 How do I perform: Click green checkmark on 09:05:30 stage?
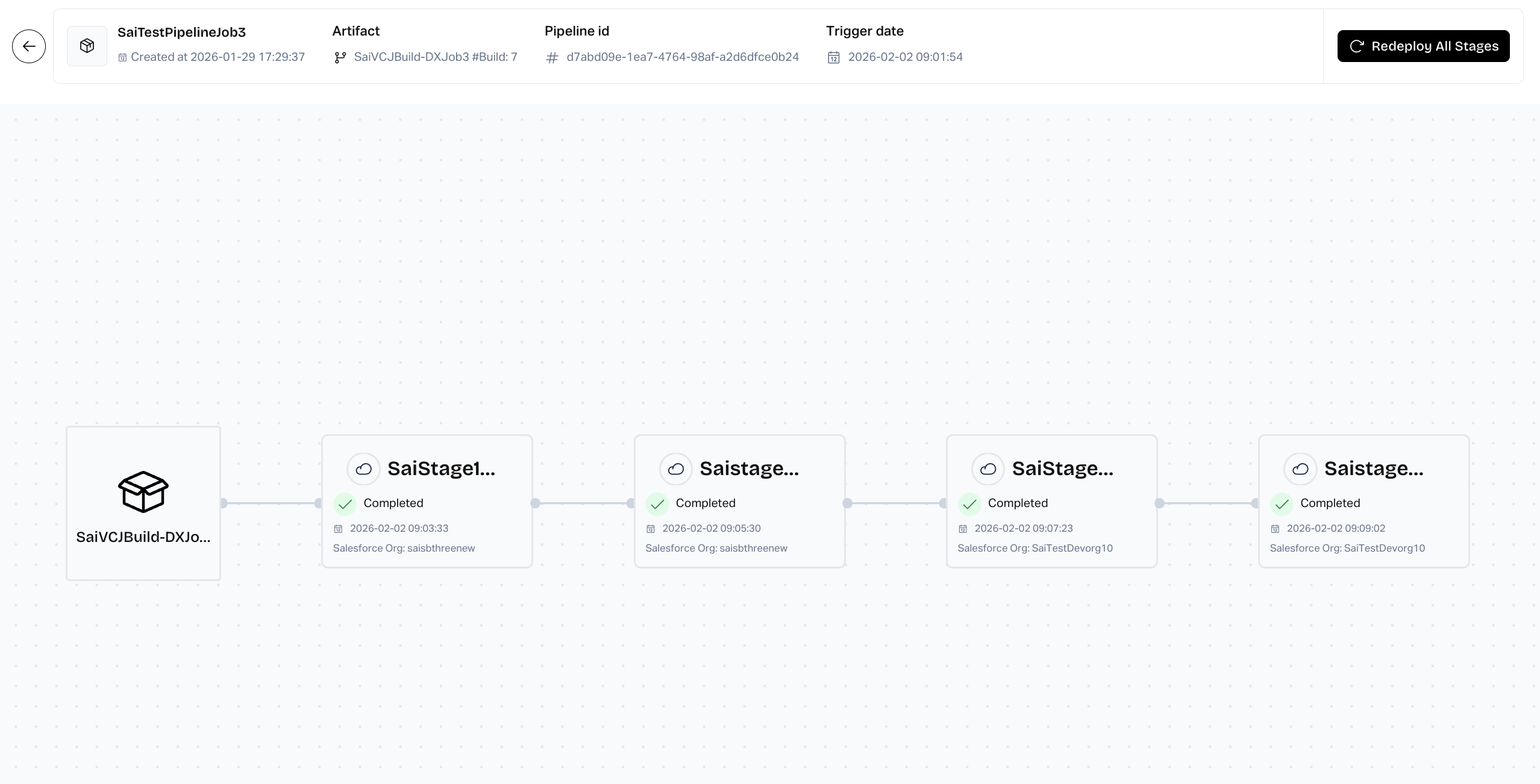[x=657, y=503]
